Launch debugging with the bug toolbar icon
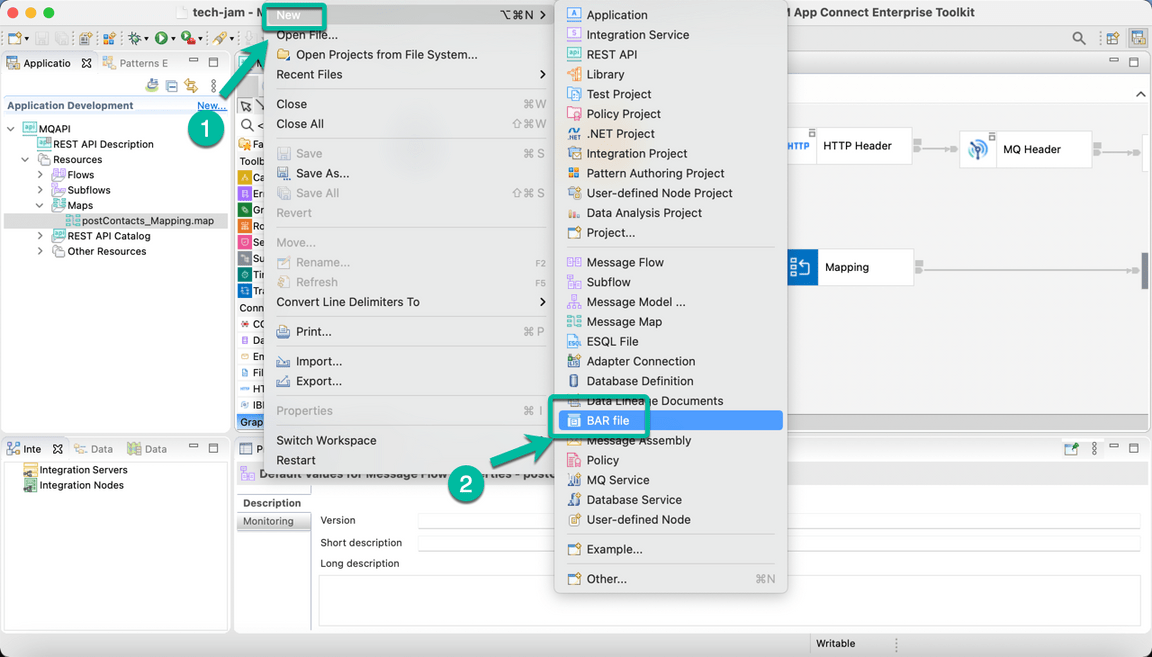 click(135, 37)
